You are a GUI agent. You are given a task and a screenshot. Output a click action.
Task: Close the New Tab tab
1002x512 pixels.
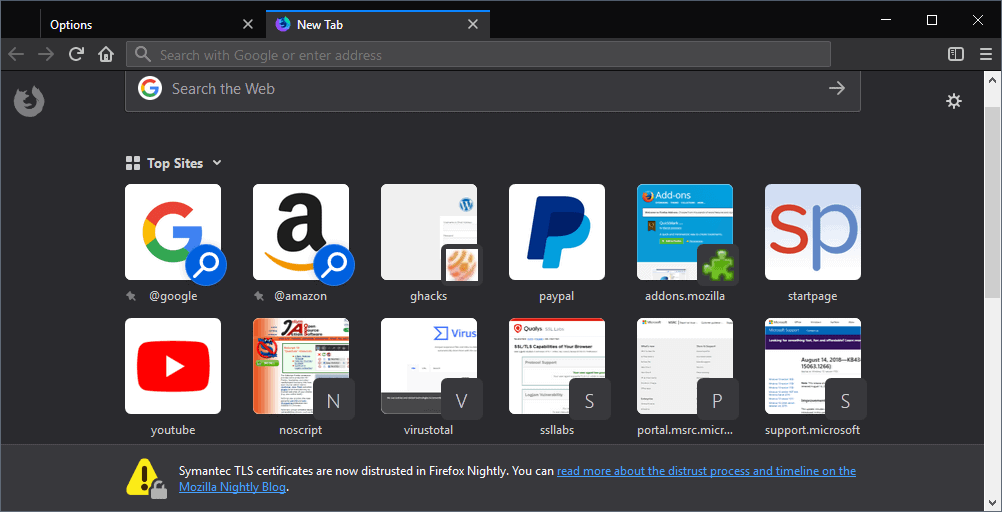point(473,25)
